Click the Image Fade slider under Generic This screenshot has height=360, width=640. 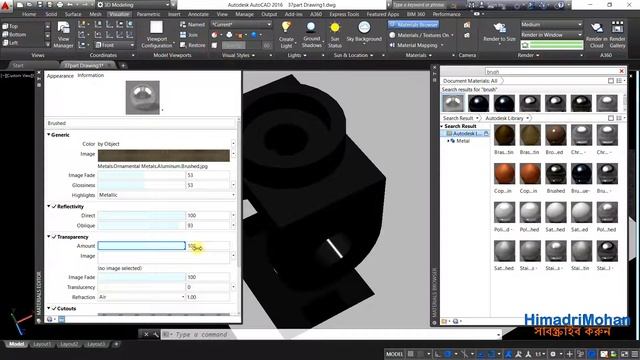pyautogui.click(x=141, y=175)
